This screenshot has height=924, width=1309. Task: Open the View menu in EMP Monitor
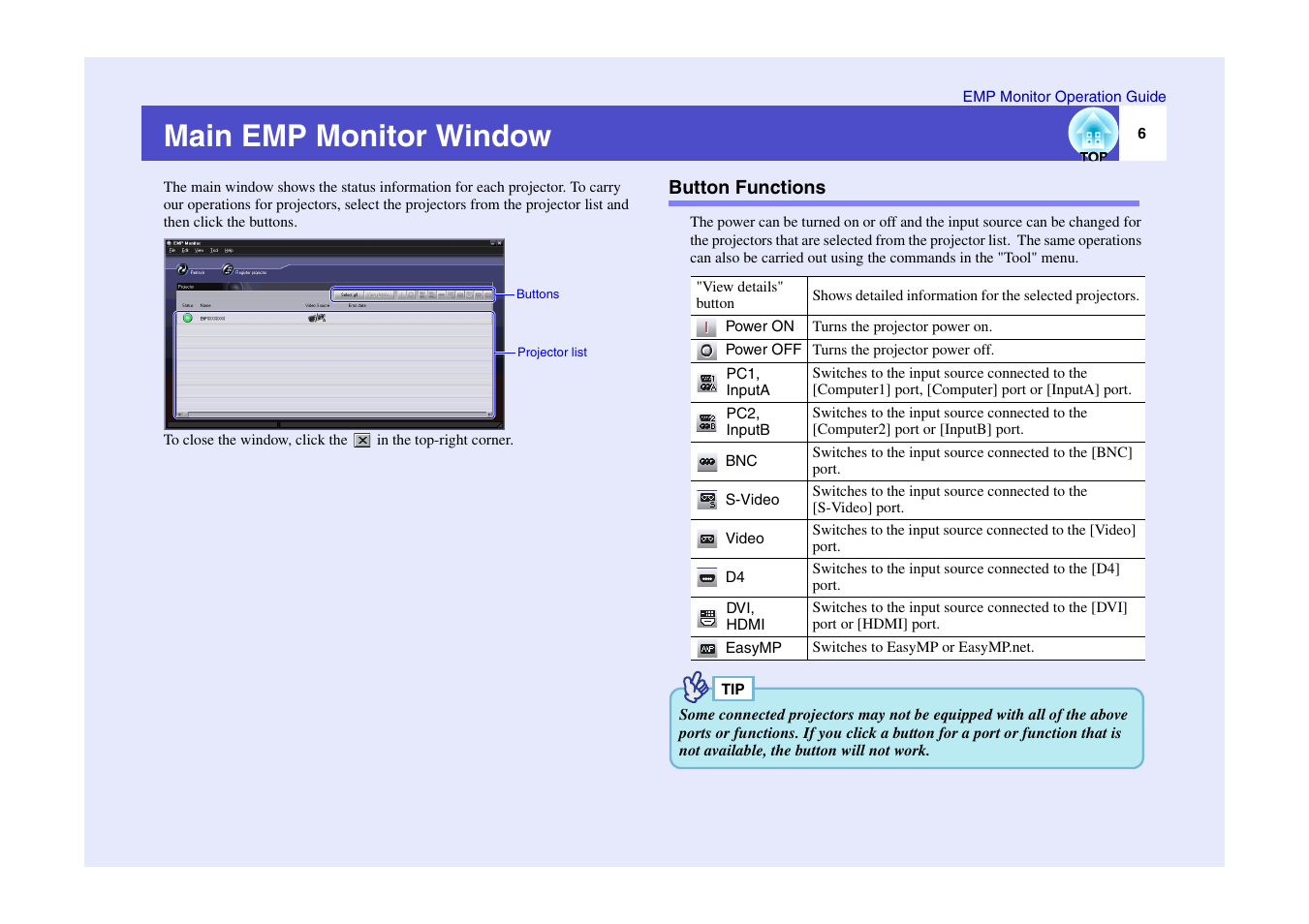(x=199, y=250)
